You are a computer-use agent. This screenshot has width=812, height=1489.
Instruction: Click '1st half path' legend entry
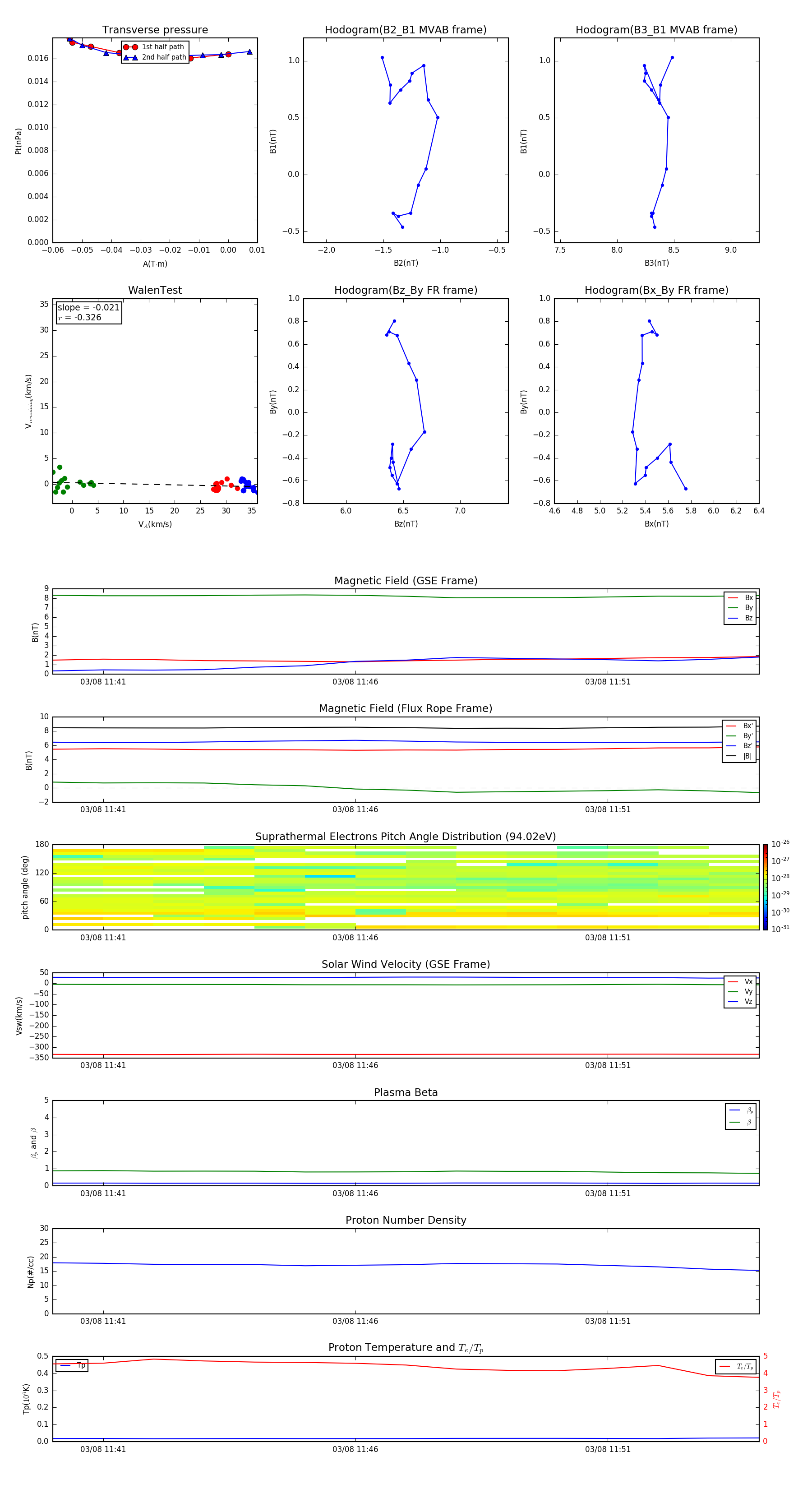[154, 47]
